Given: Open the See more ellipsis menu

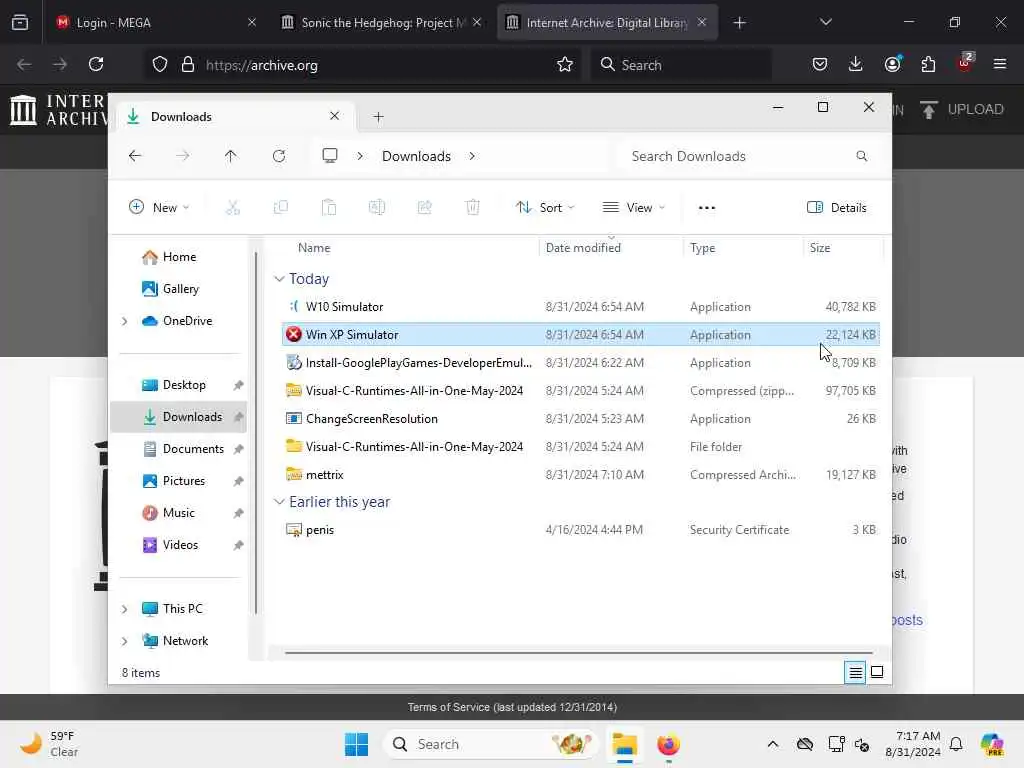Looking at the screenshot, I should tap(707, 208).
